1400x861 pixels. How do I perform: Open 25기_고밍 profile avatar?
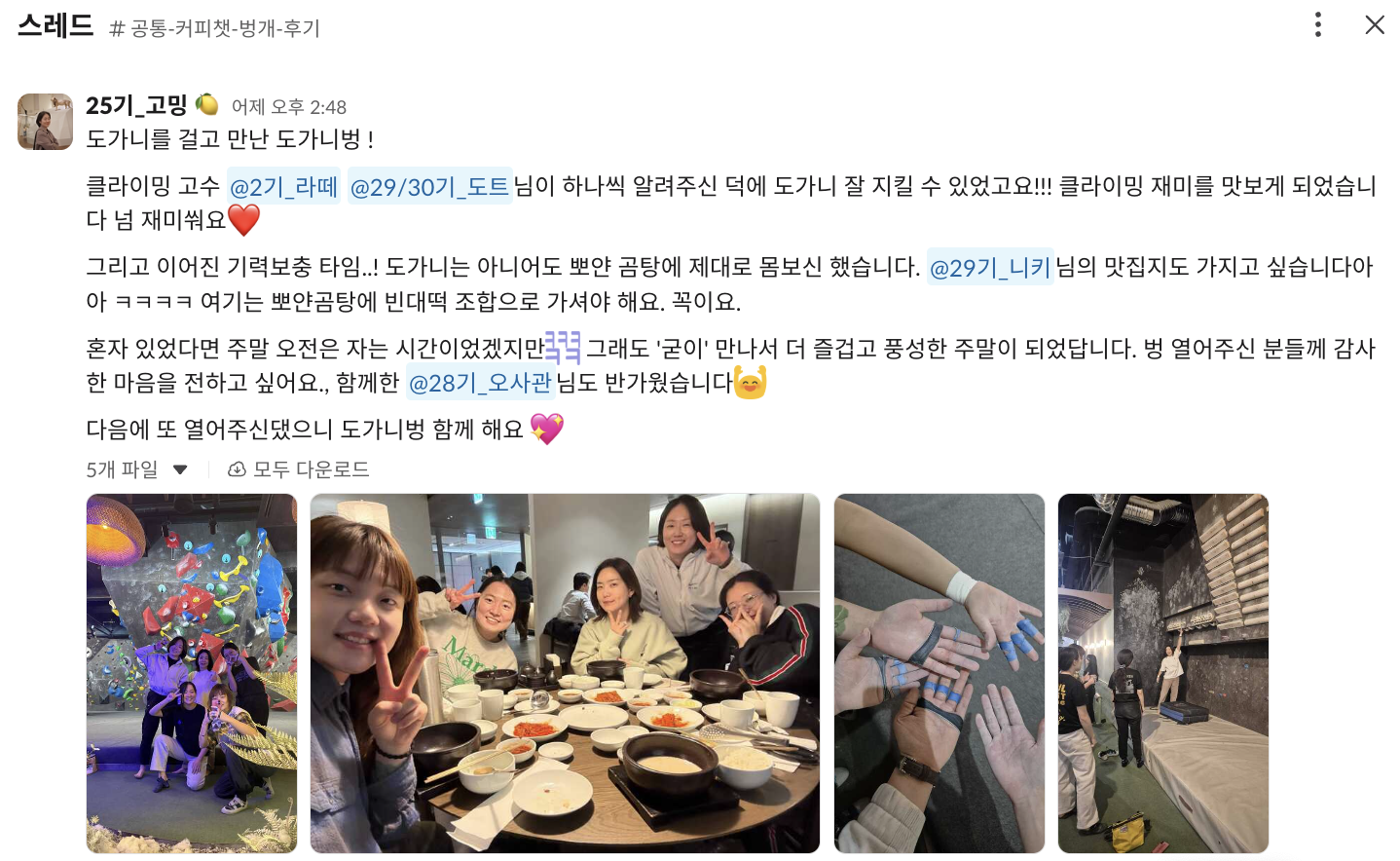[x=45, y=122]
